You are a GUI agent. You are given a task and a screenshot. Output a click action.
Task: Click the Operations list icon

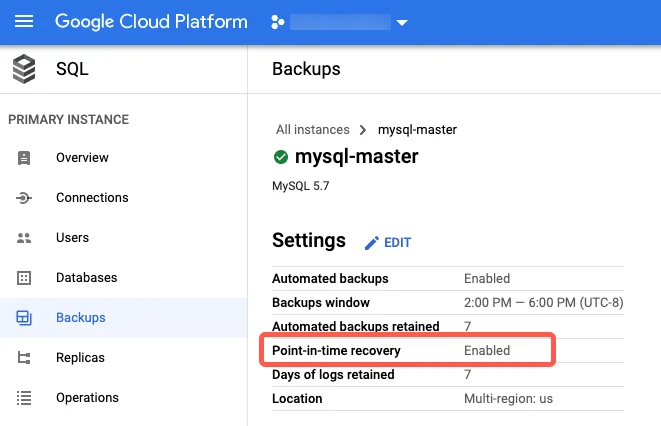click(x=24, y=398)
